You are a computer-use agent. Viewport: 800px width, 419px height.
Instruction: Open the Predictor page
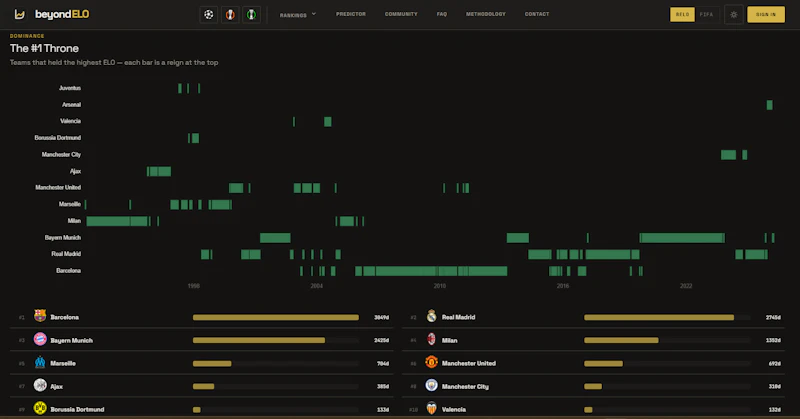(351, 14)
